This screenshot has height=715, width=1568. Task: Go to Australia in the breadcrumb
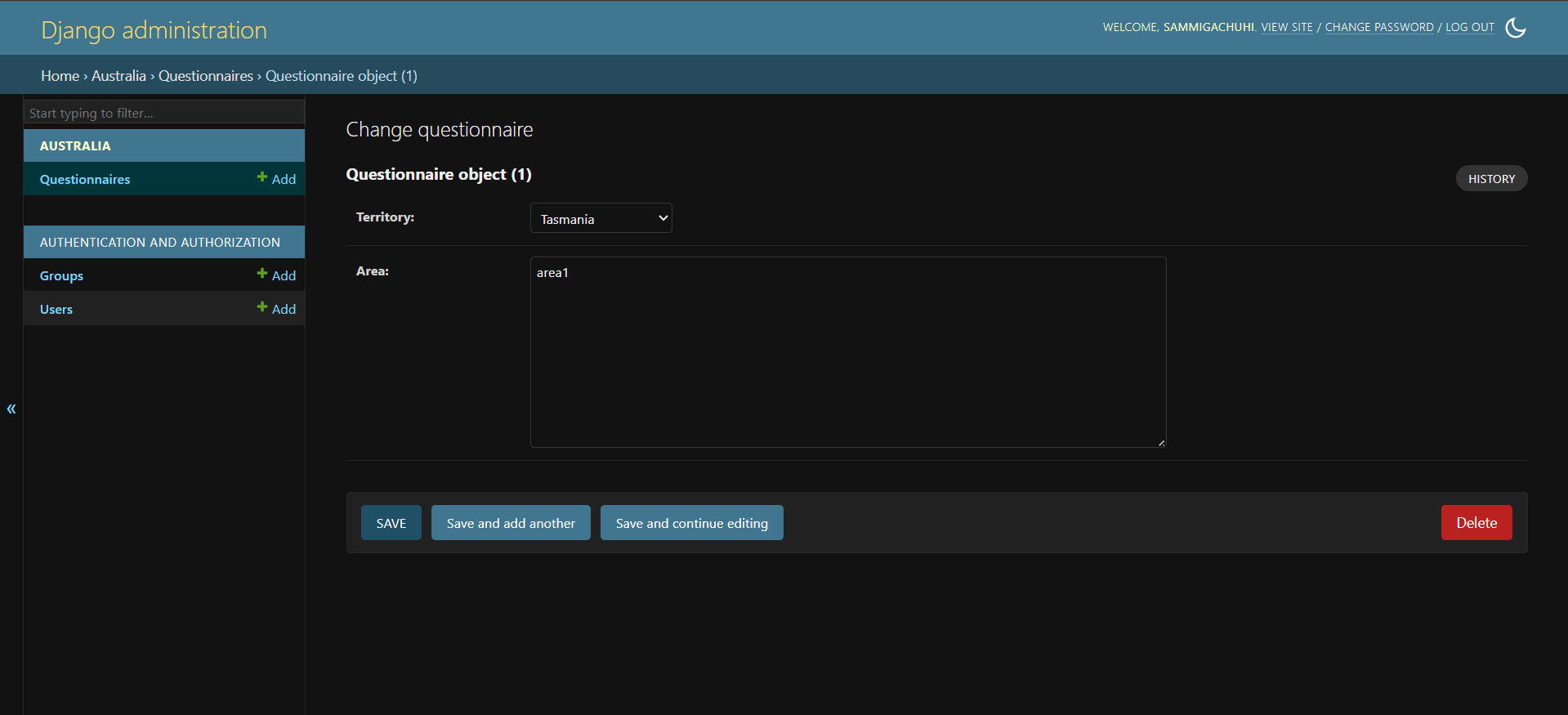pos(118,76)
